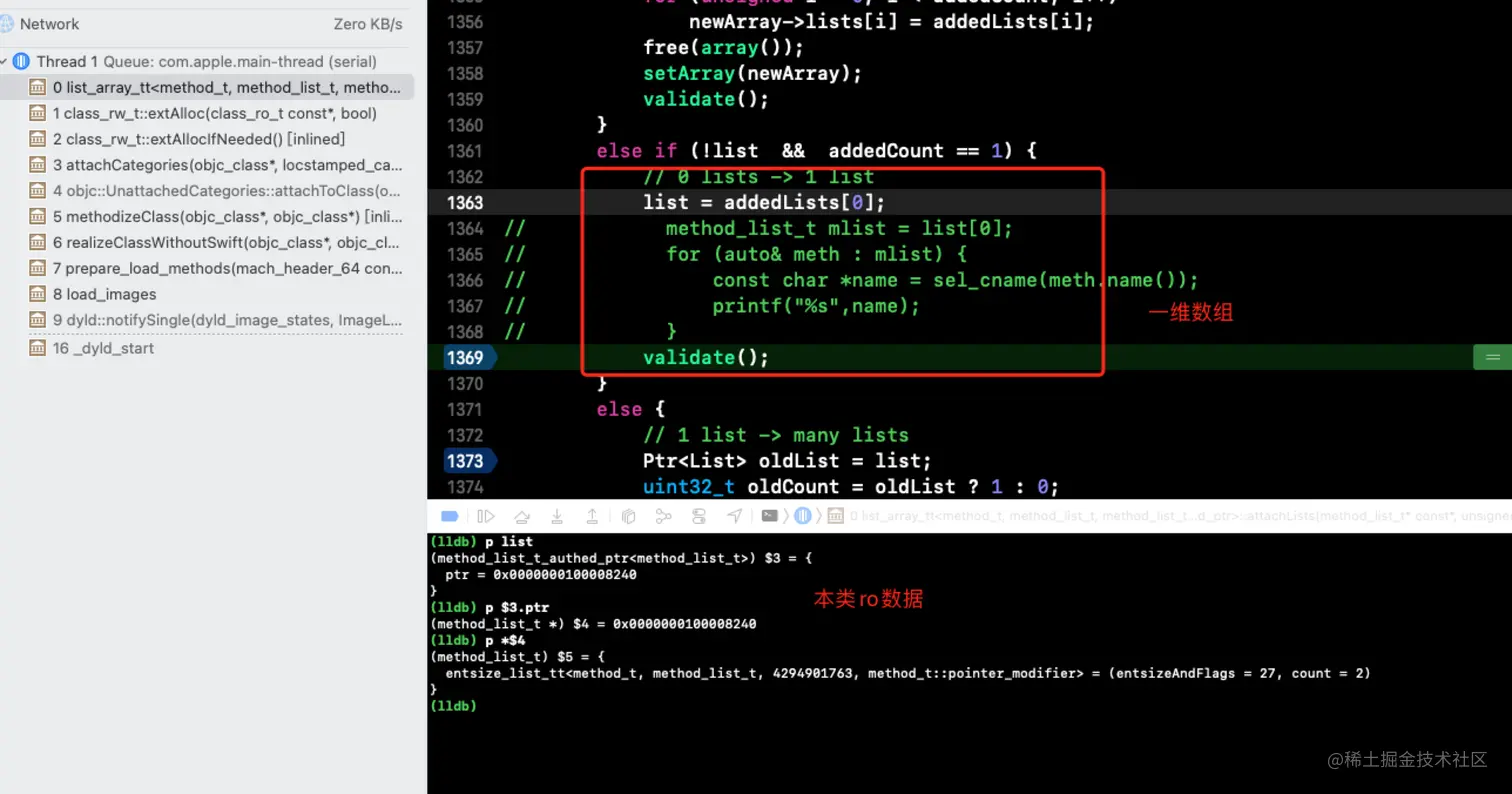1512x794 pixels.
Task: Click the 'p *$4' console command
Action: tap(506, 640)
